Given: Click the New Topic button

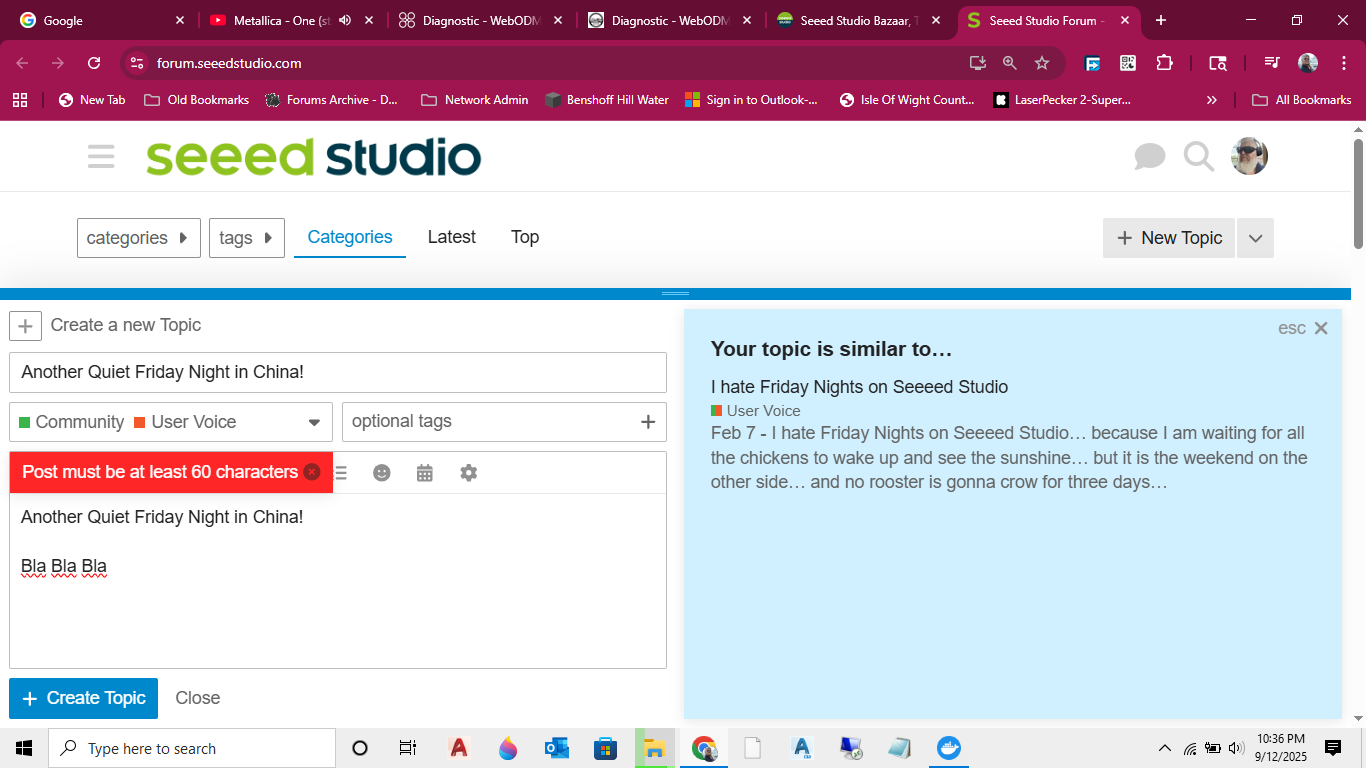Looking at the screenshot, I should pyautogui.click(x=1169, y=238).
